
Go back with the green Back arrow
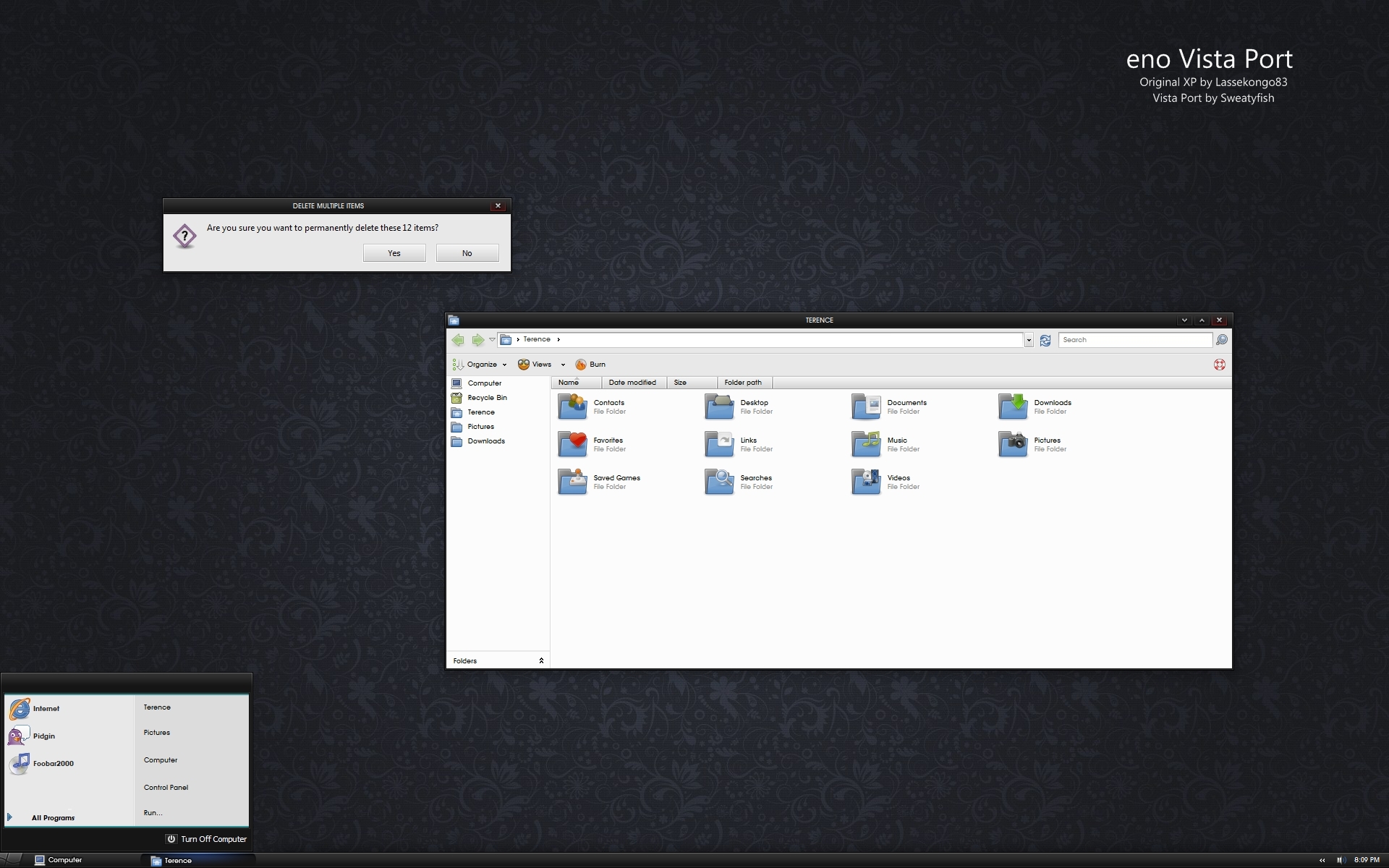[x=458, y=340]
